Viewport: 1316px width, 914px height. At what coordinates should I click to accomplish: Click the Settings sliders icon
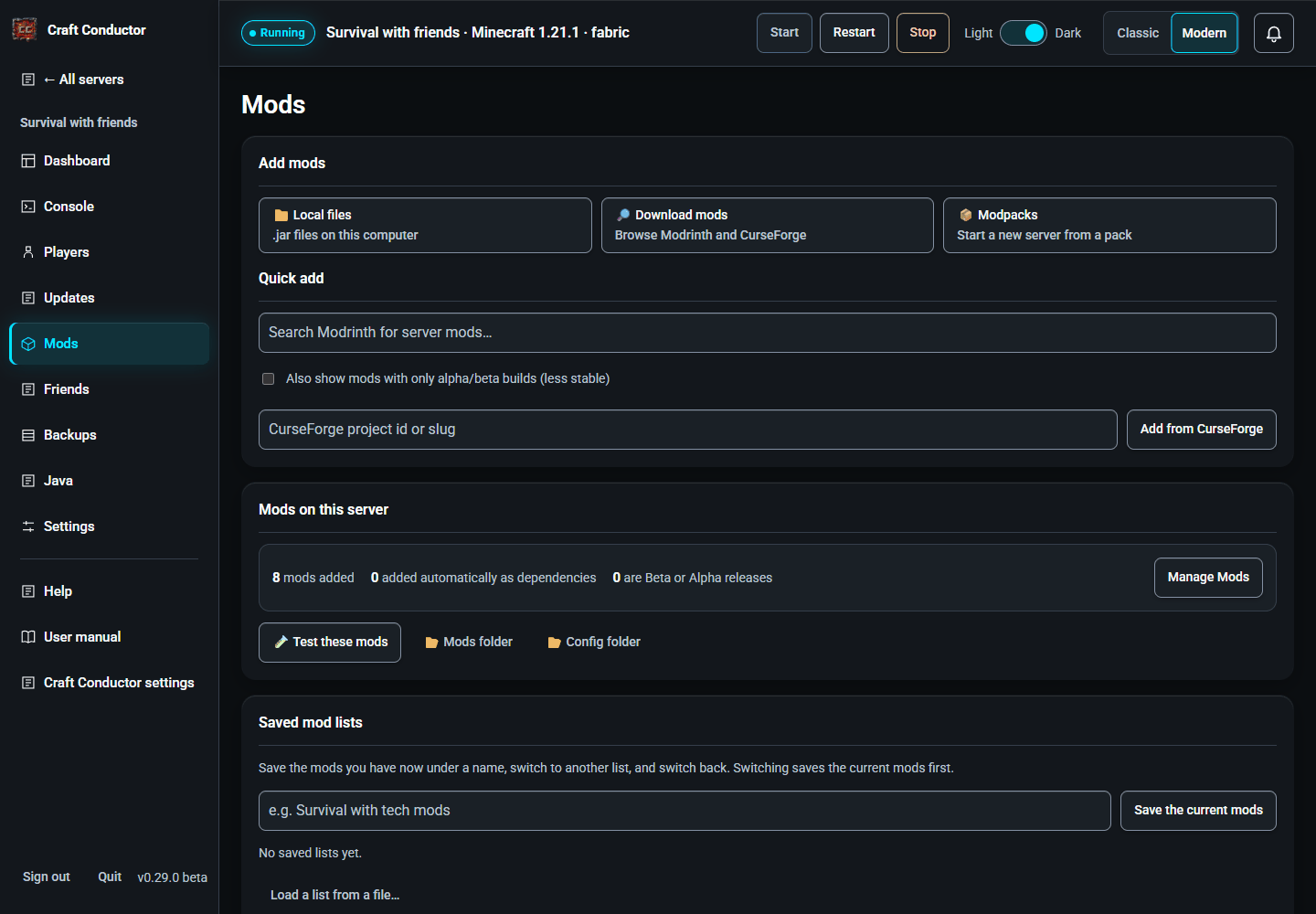point(28,526)
